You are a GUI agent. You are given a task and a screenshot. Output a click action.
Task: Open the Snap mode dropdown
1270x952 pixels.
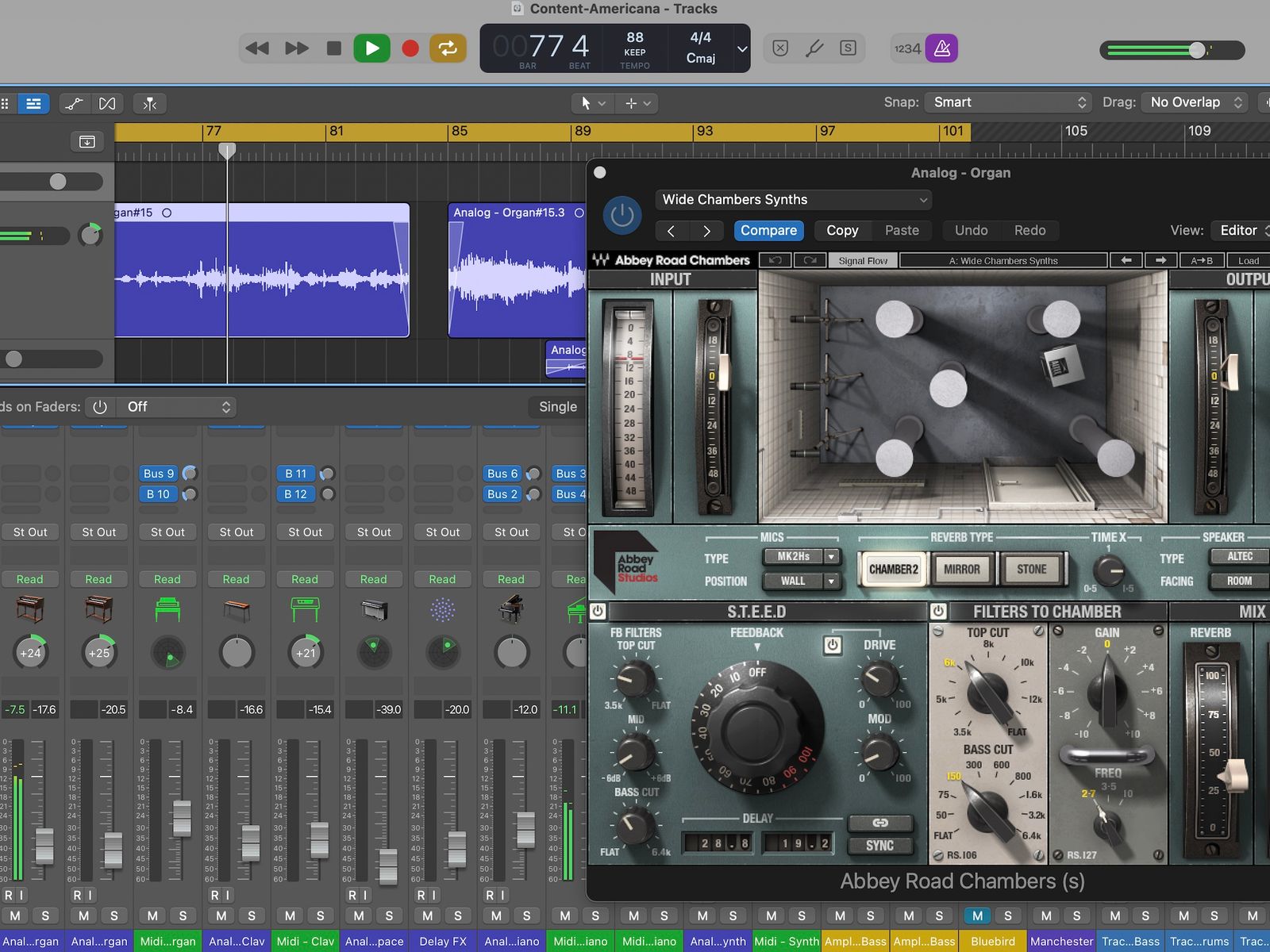(x=1009, y=102)
